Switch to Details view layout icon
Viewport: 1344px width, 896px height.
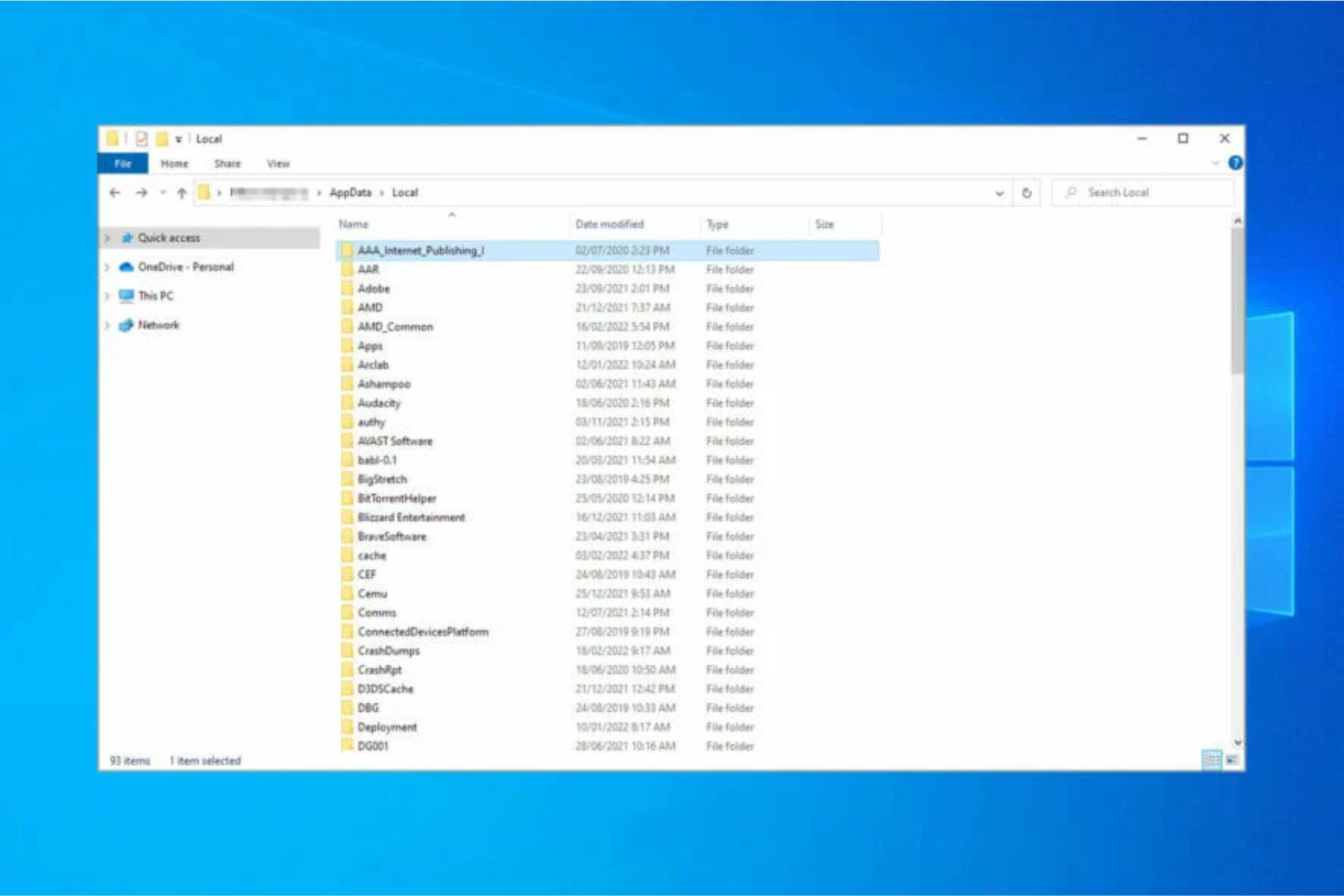tap(1212, 759)
